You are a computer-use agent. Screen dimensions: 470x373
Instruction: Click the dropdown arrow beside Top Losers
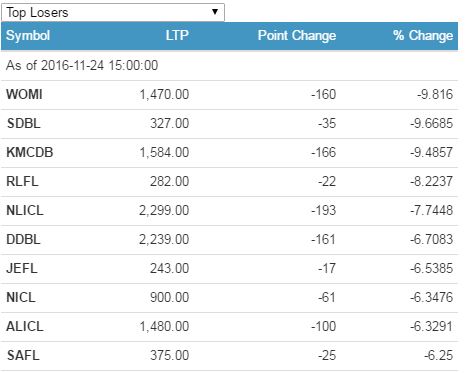coord(215,12)
